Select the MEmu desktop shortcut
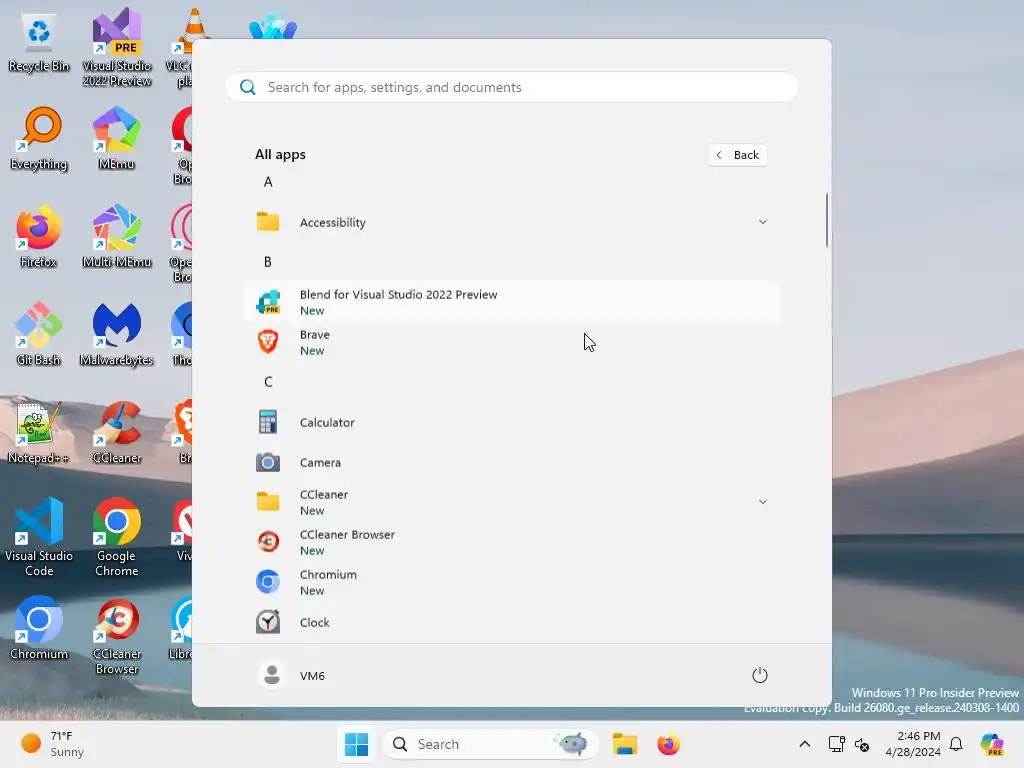Screen dimensions: 1024x768 [x=116, y=139]
